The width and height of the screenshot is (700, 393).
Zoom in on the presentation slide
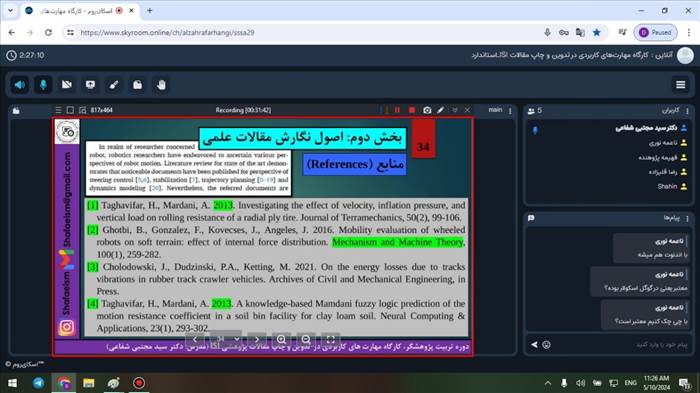click(281, 339)
